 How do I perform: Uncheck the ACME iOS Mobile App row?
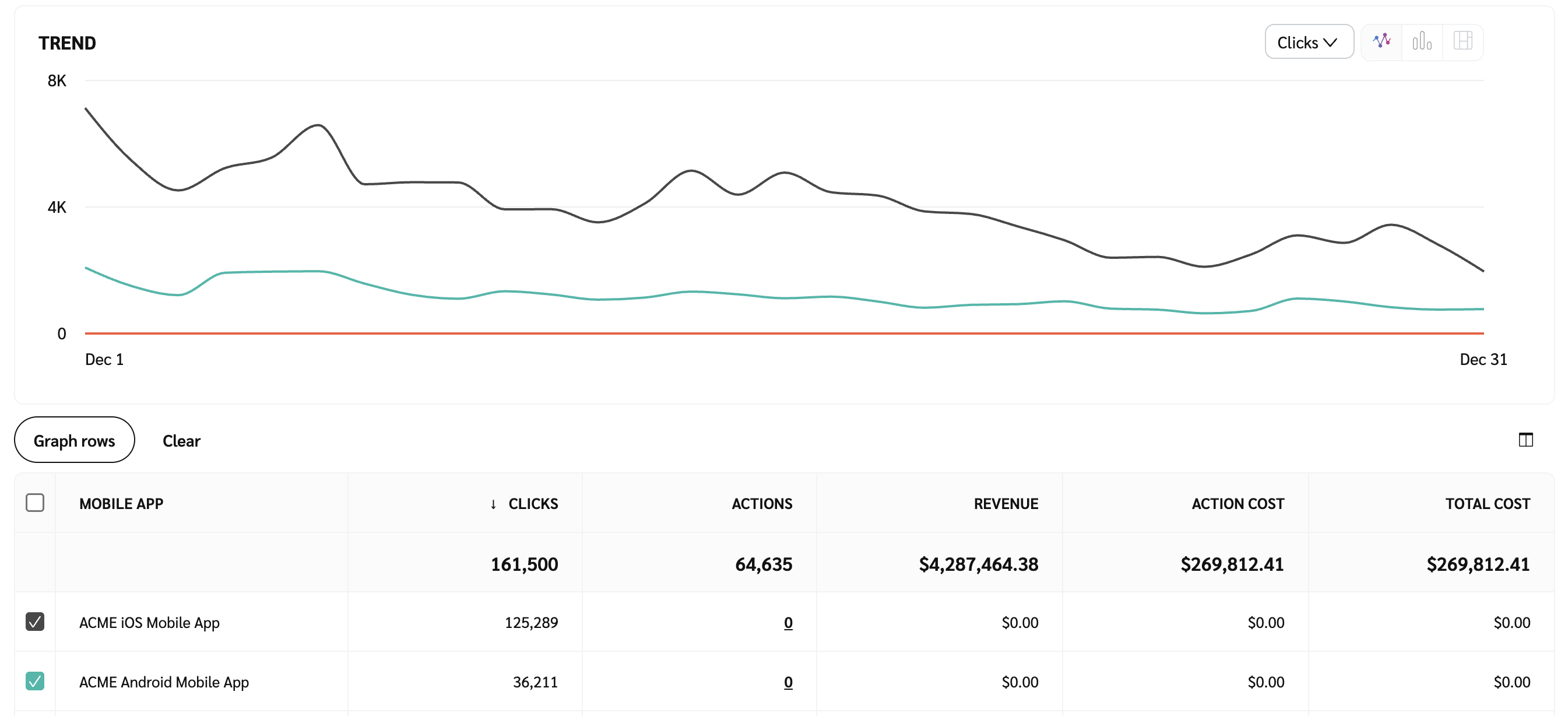tap(36, 622)
